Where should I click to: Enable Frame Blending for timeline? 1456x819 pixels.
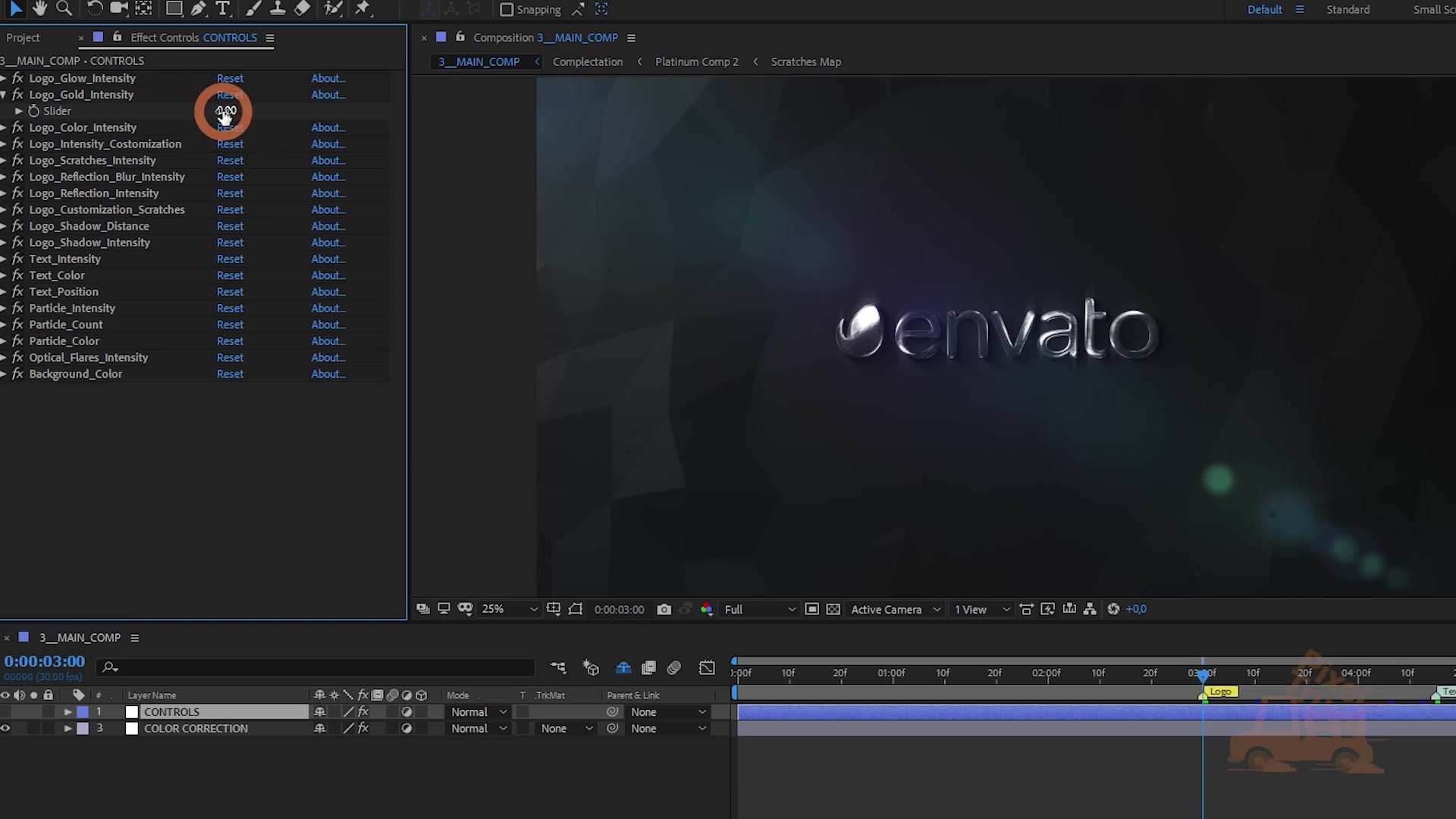pos(648,667)
